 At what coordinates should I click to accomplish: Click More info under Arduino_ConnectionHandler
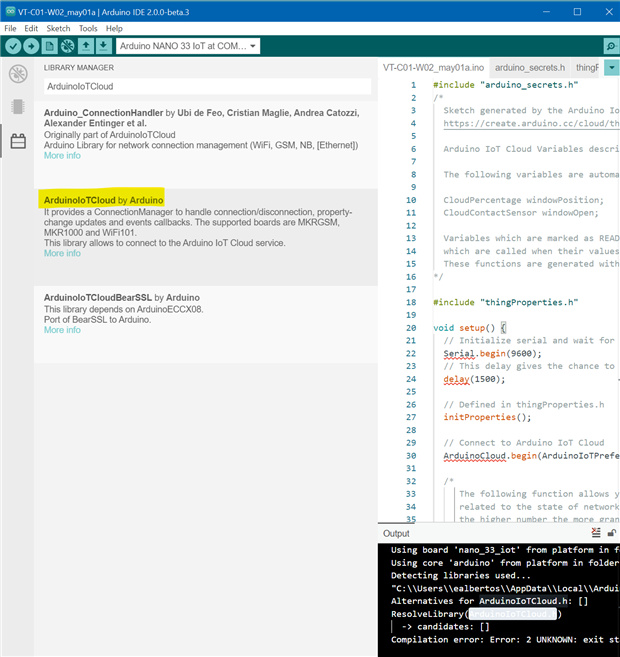pos(62,155)
